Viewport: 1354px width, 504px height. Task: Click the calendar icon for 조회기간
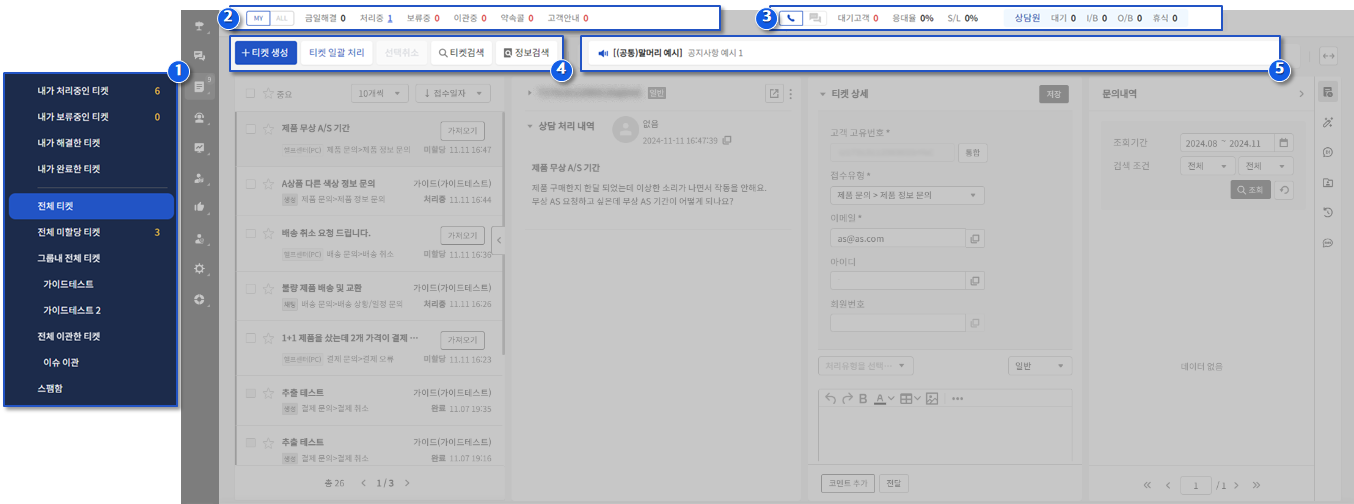click(1284, 142)
